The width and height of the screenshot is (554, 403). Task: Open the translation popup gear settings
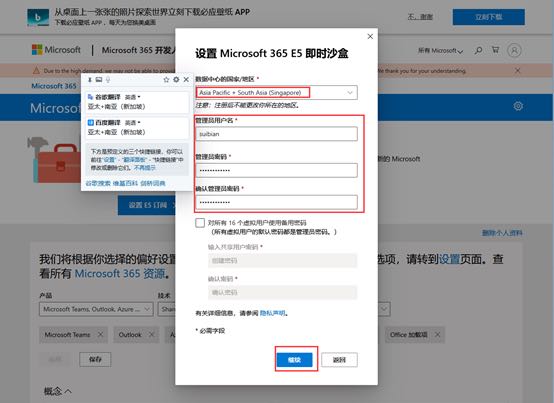point(176,80)
